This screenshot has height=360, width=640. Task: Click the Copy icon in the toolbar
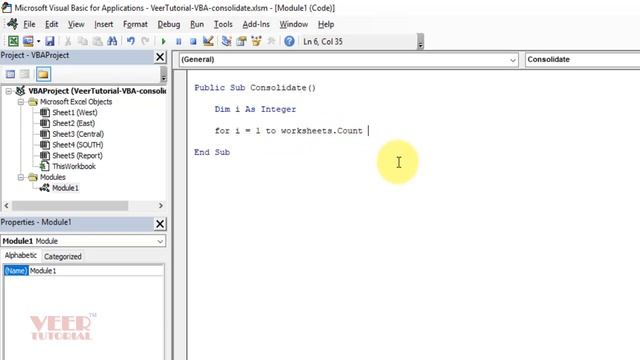pyautogui.click(x=83, y=41)
